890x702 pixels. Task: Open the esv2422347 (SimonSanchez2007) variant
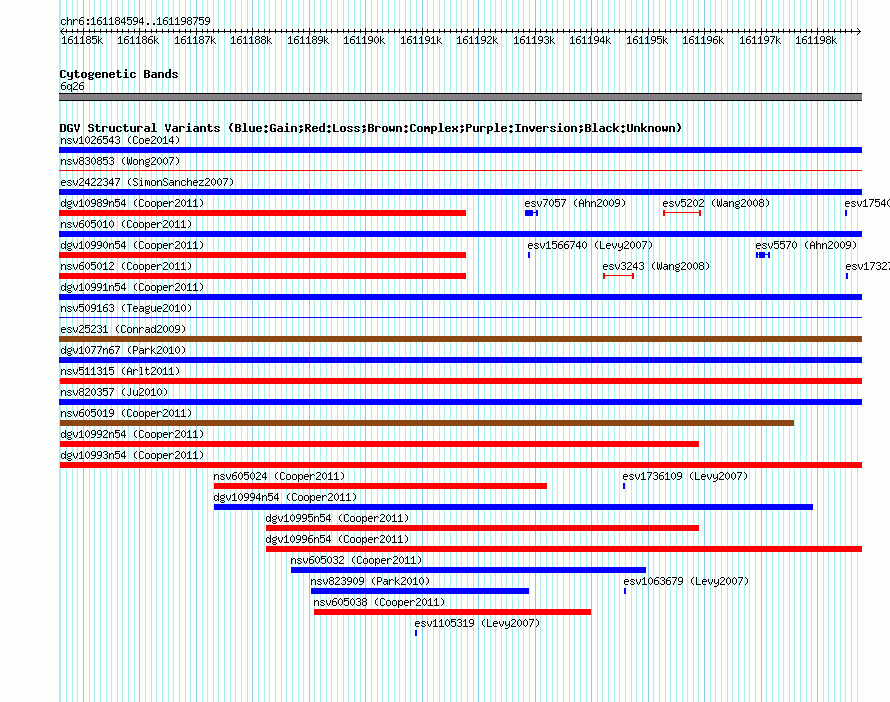[147, 182]
